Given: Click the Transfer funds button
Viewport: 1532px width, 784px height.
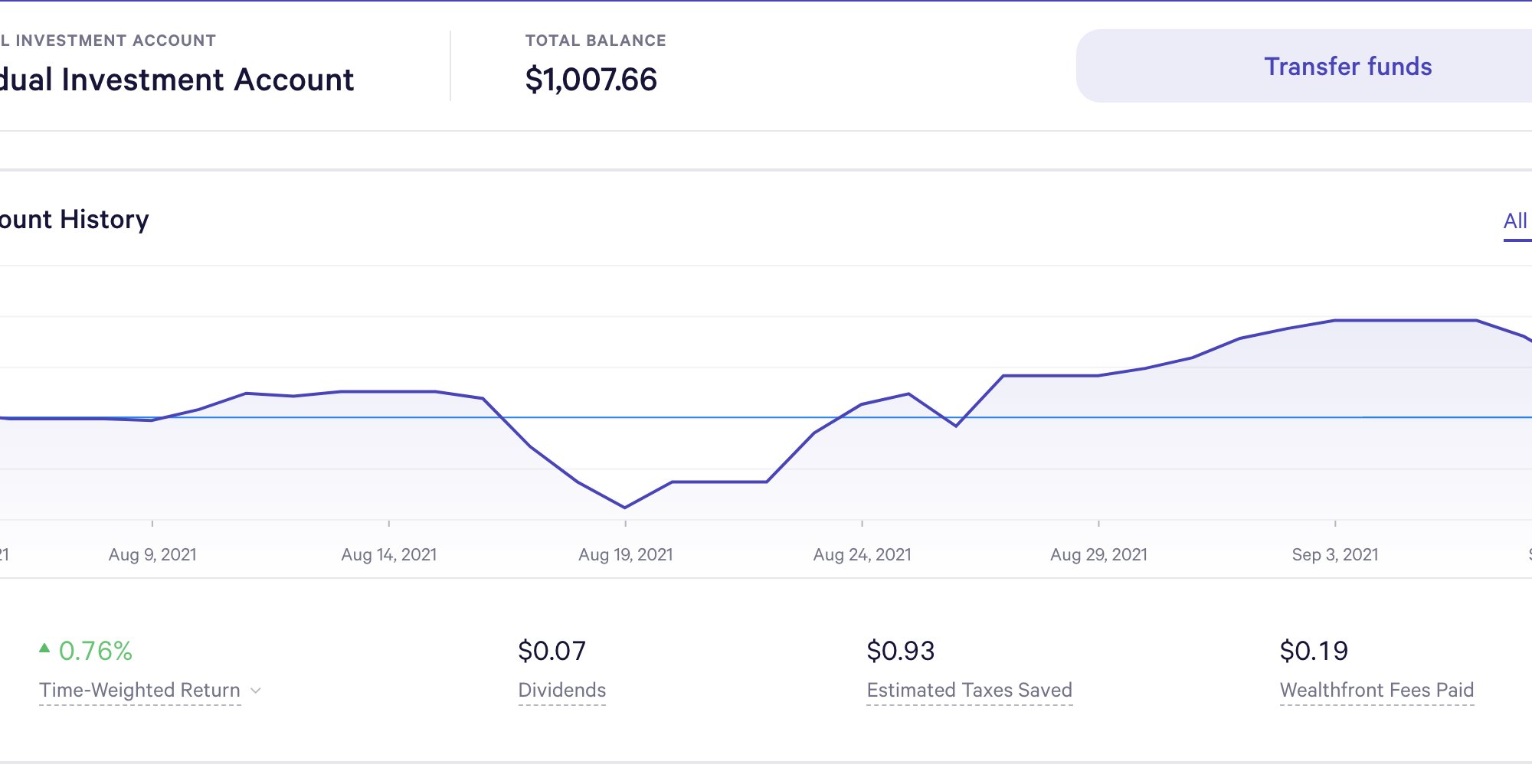Looking at the screenshot, I should pos(1347,67).
